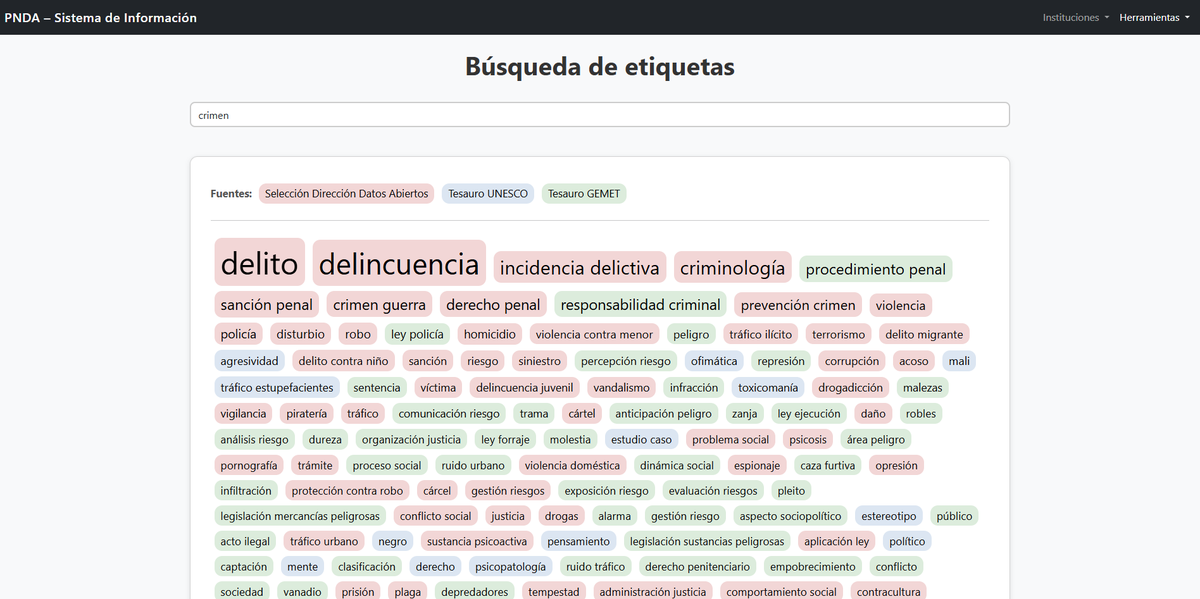Click the 'caza furtiva' tag

828,465
